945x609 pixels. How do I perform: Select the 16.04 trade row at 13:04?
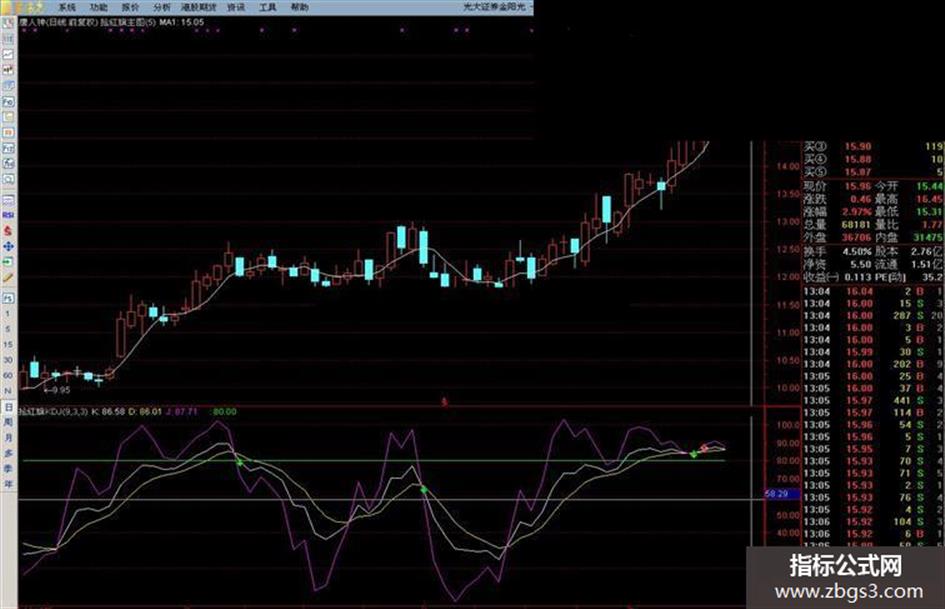[x=873, y=291]
